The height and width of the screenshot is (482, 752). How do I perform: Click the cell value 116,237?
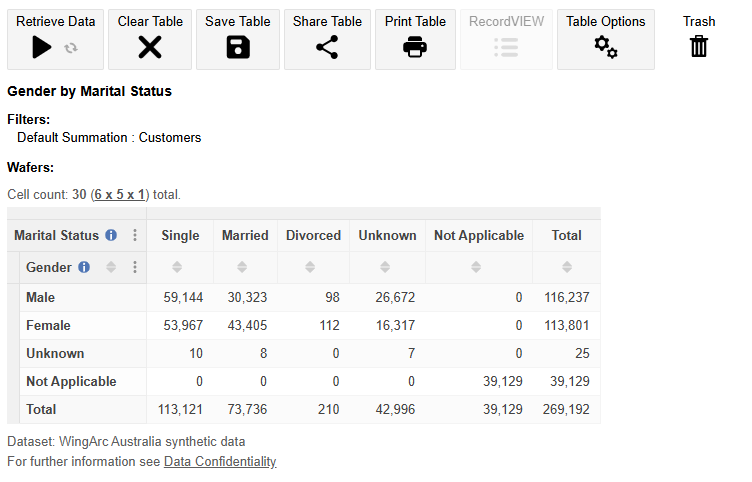[567, 297]
